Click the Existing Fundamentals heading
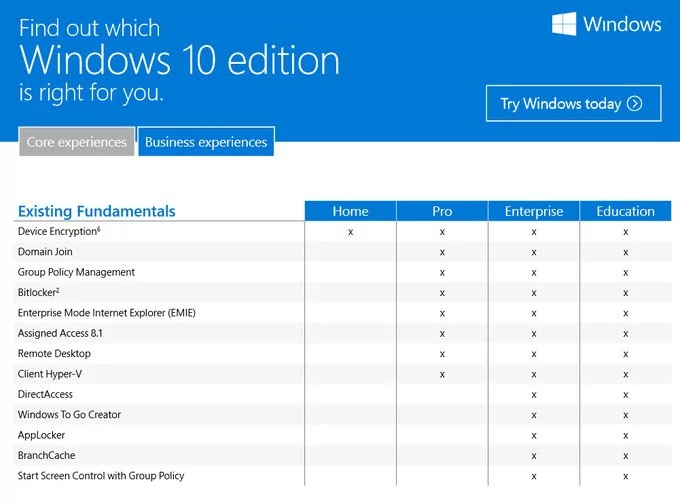The width and height of the screenshot is (680, 503). coord(97,211)
